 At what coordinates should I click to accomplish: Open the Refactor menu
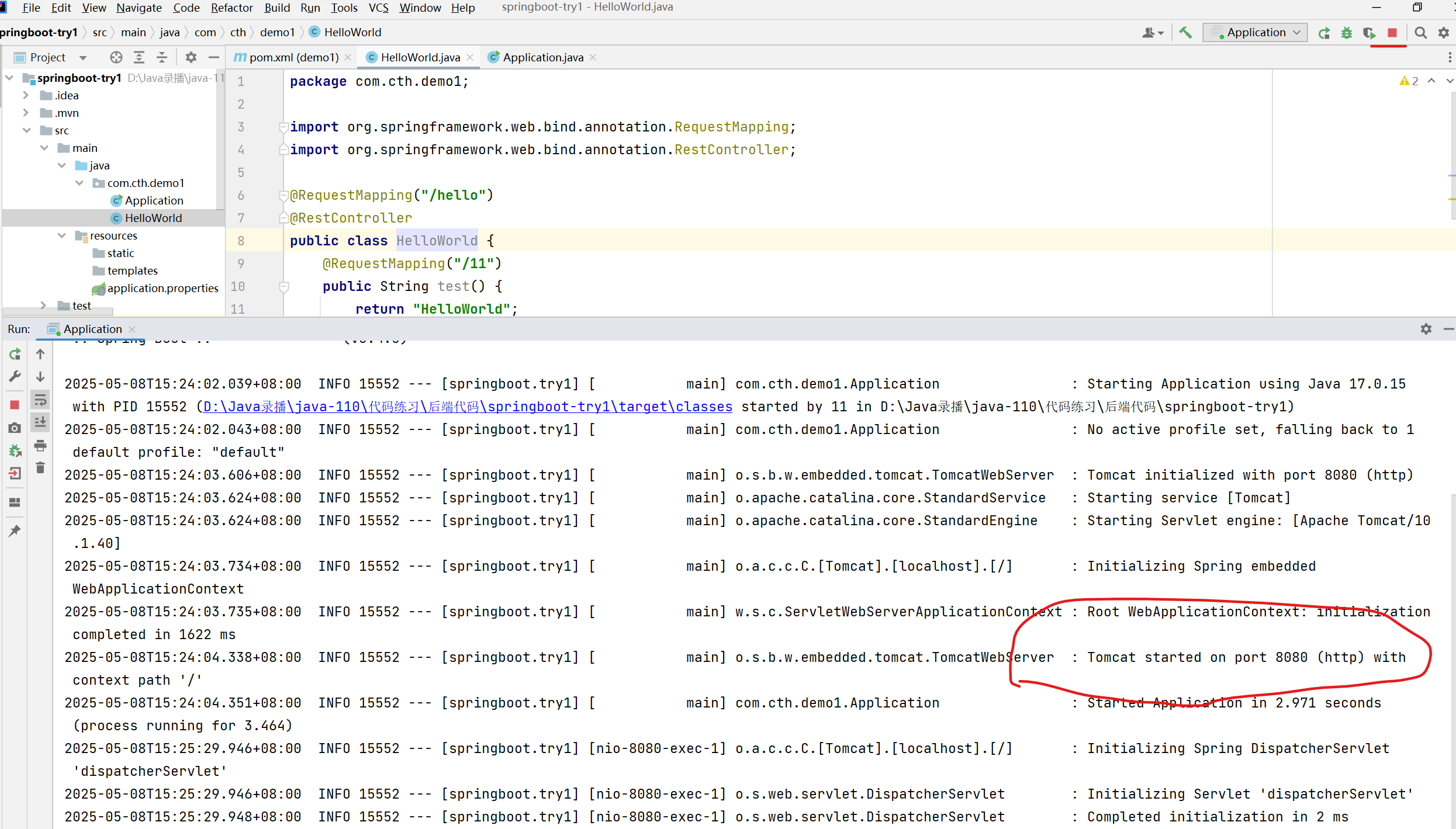pos(231,8)
